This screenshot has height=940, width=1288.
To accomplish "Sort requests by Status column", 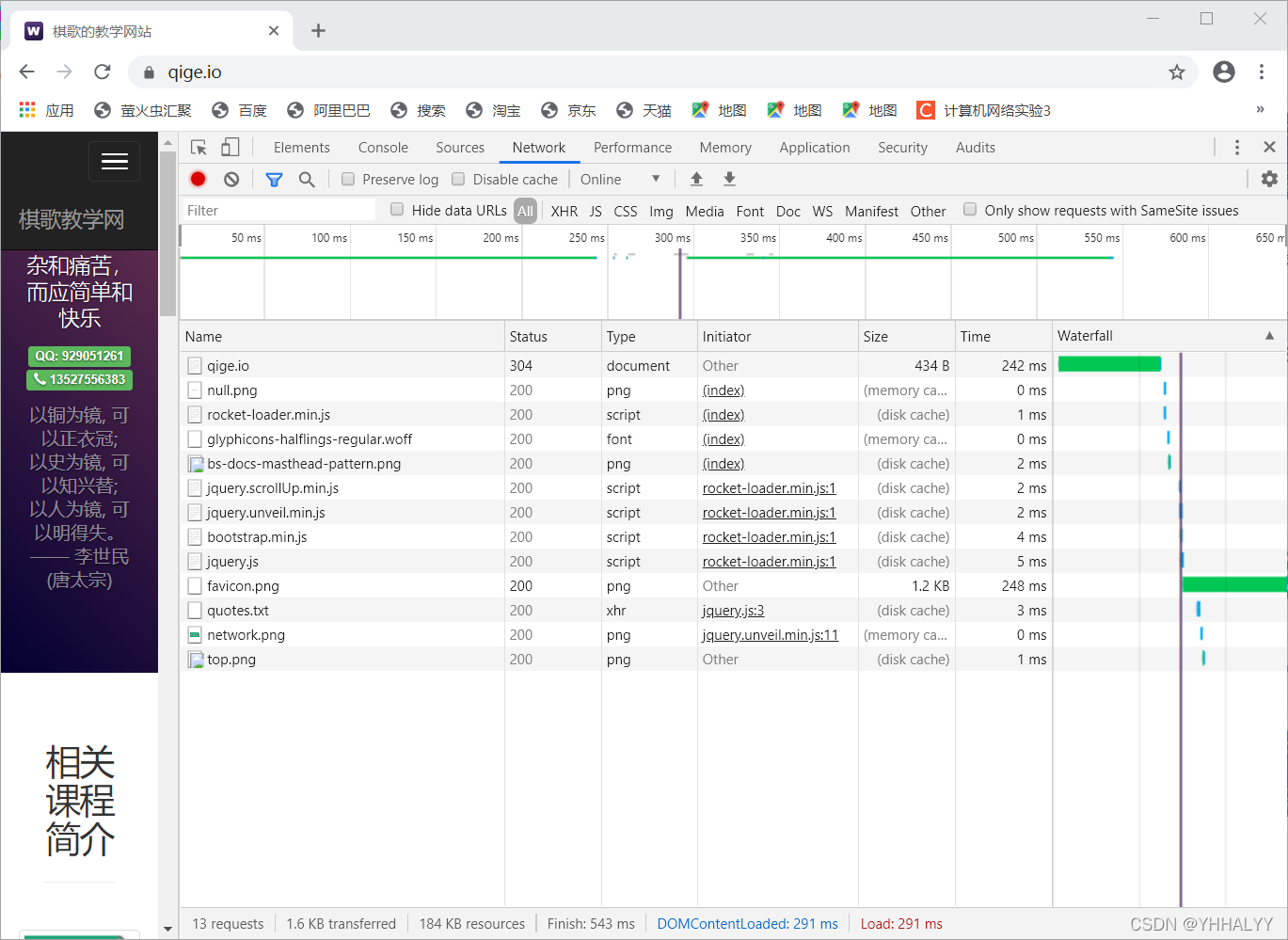I will click(553, 336).
